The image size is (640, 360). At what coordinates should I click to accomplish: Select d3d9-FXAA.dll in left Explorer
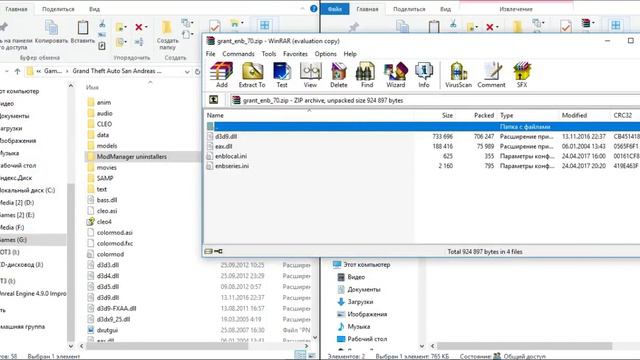coord(116,309)
